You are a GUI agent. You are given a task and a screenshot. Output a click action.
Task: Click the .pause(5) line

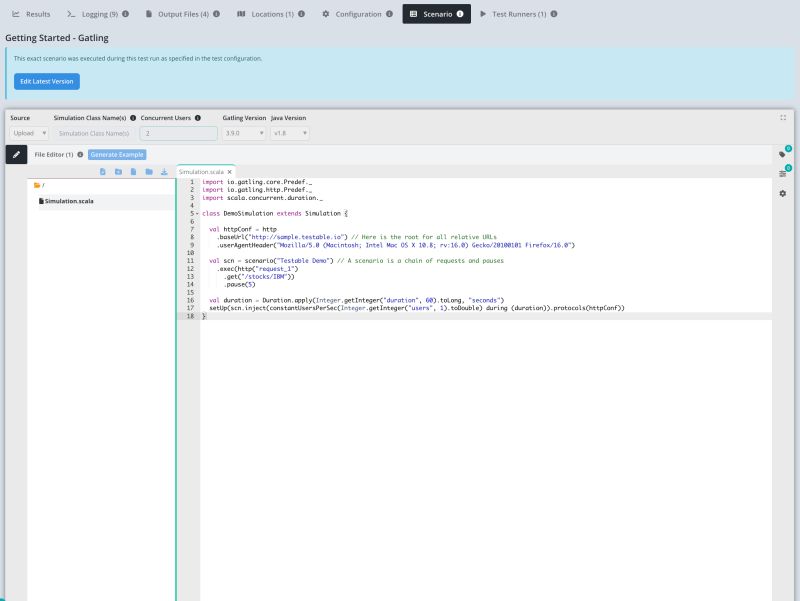pyautogui.click(x=239, y=285)
